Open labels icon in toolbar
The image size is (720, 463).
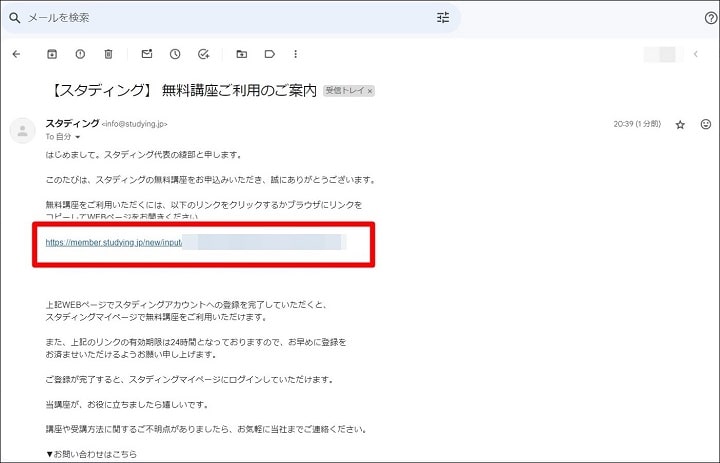[270, 54]
